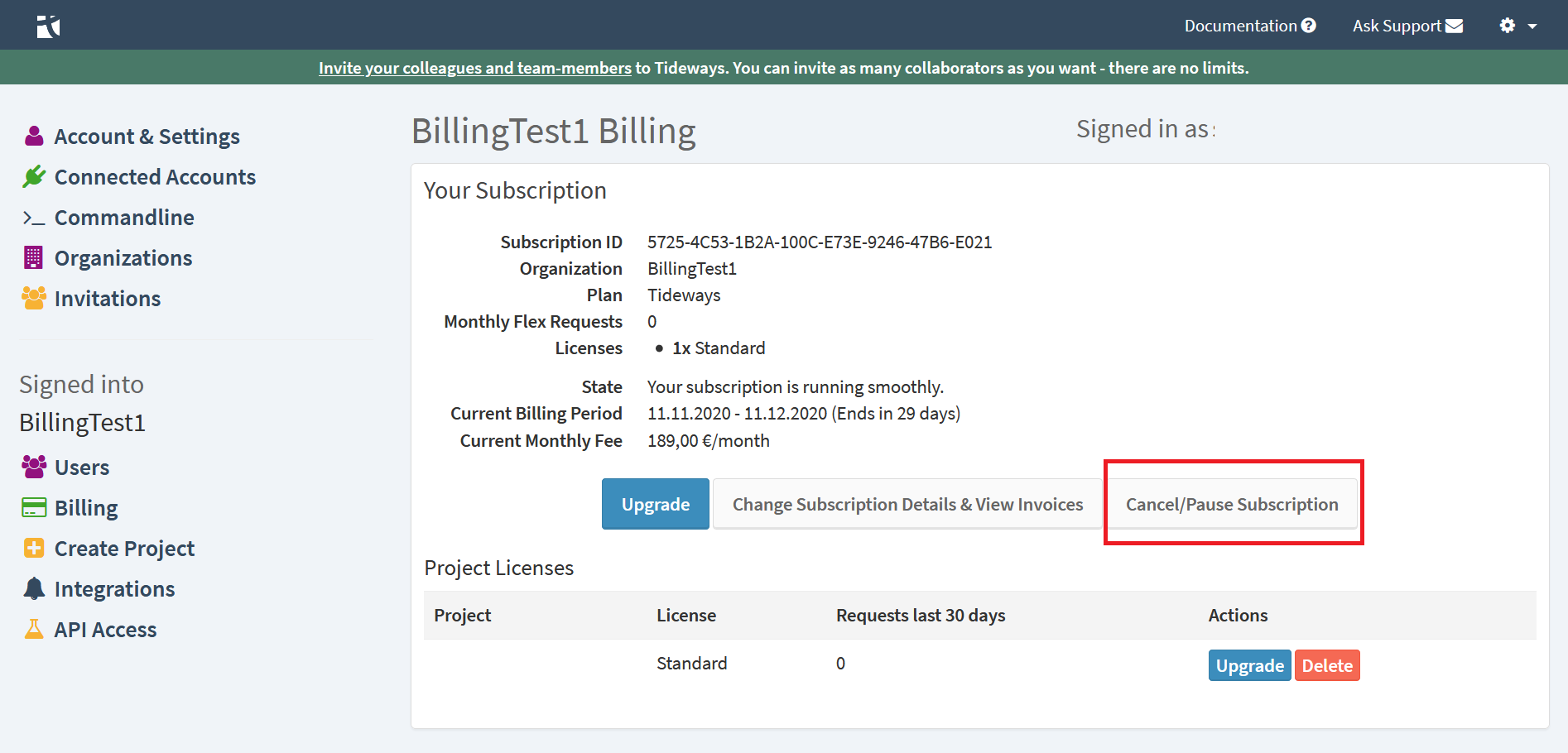Click the Integrations bell icon
Viewport: 1568px width, 753px height.
(34, 588)
